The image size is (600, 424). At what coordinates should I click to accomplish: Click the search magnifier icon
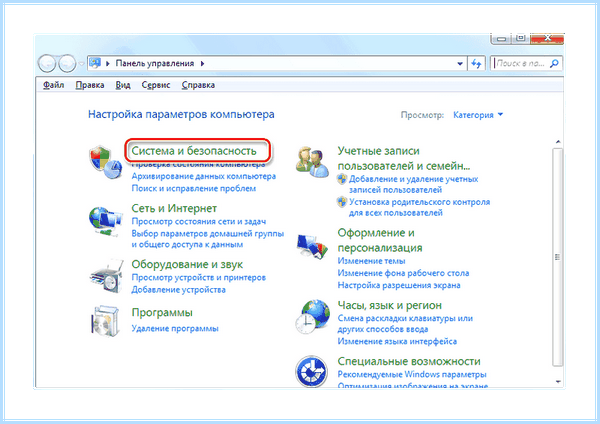pos(554,64)
